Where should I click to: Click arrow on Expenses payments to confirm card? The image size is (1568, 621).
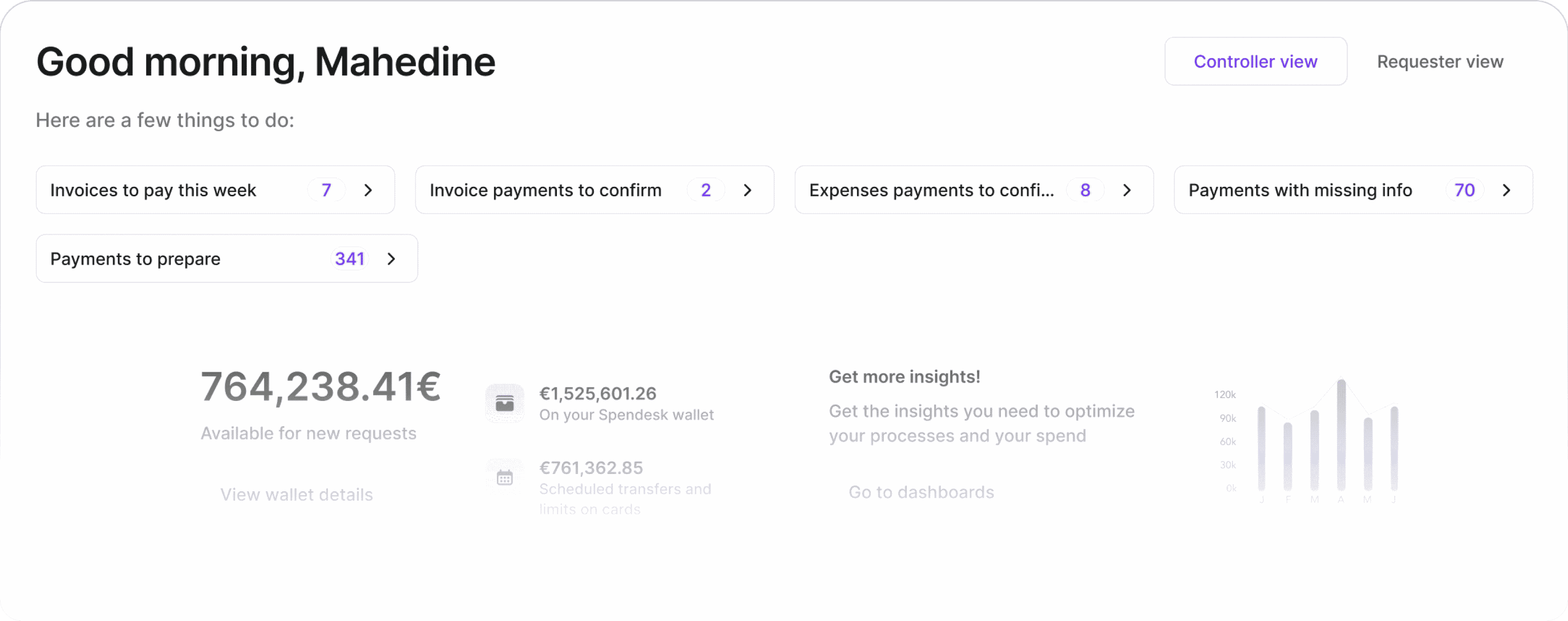1127,190
